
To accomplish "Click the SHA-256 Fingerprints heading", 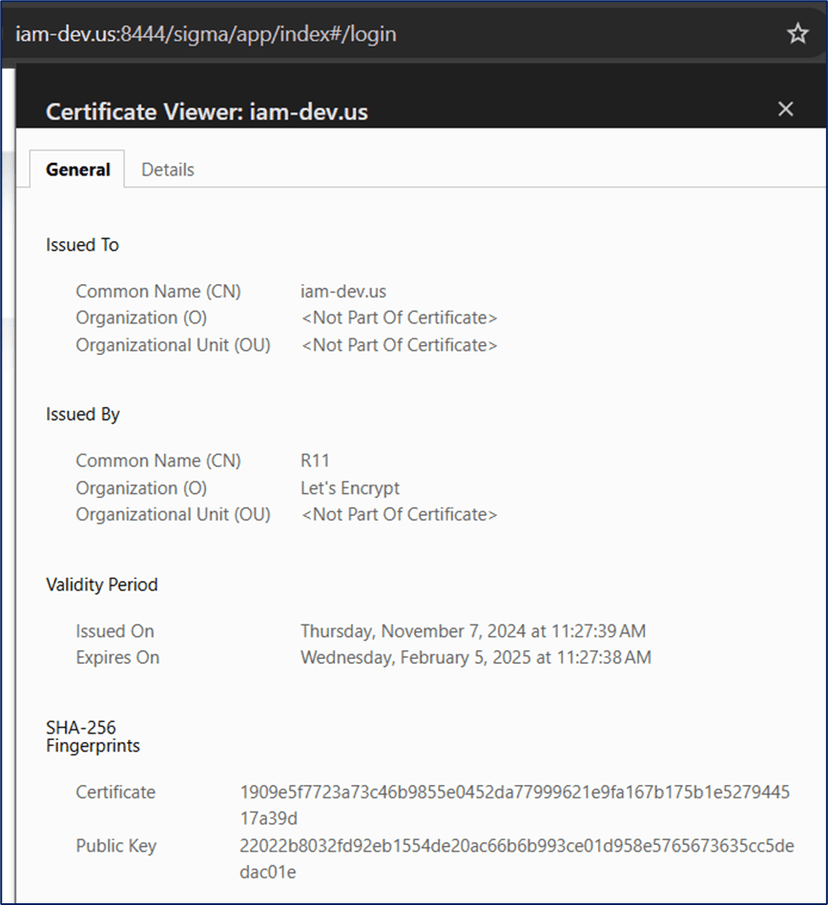I will [x=93, y=737].
